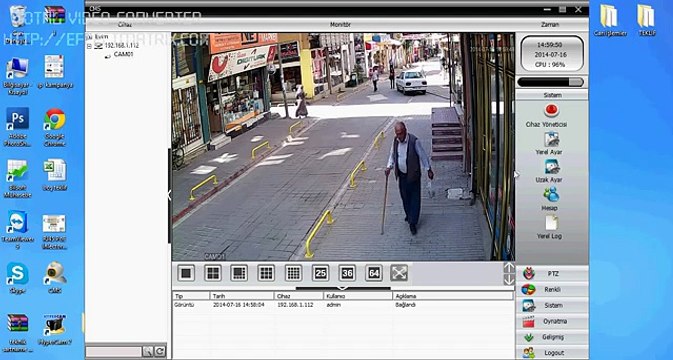This screenshot has height=360, width=673.
Task: Open Yerel Log viewer
Action: [x=551, y=227]
